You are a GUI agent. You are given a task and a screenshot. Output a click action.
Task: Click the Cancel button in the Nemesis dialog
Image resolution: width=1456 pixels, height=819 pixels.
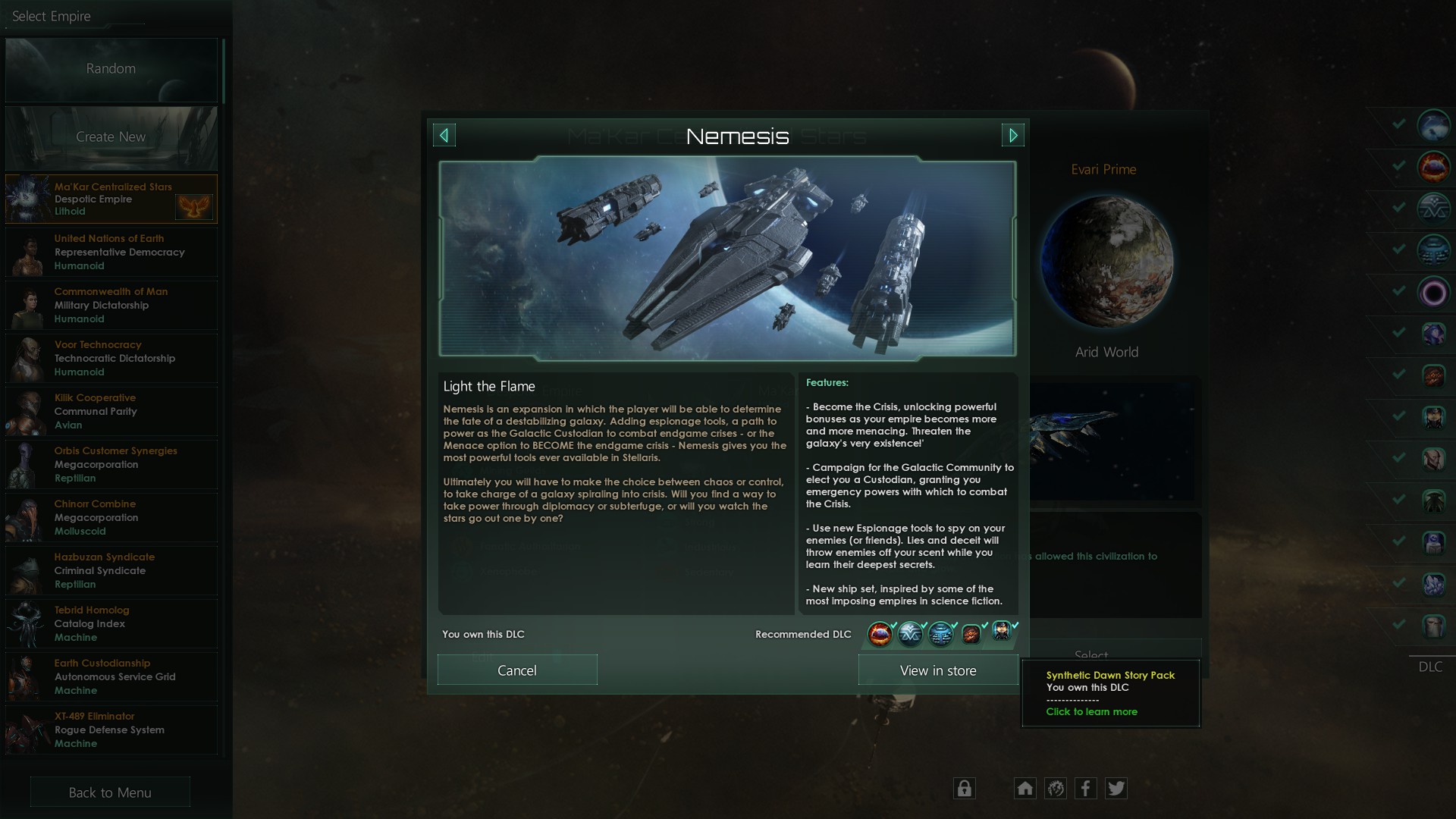pyautogui.click(x=517, y=670)
